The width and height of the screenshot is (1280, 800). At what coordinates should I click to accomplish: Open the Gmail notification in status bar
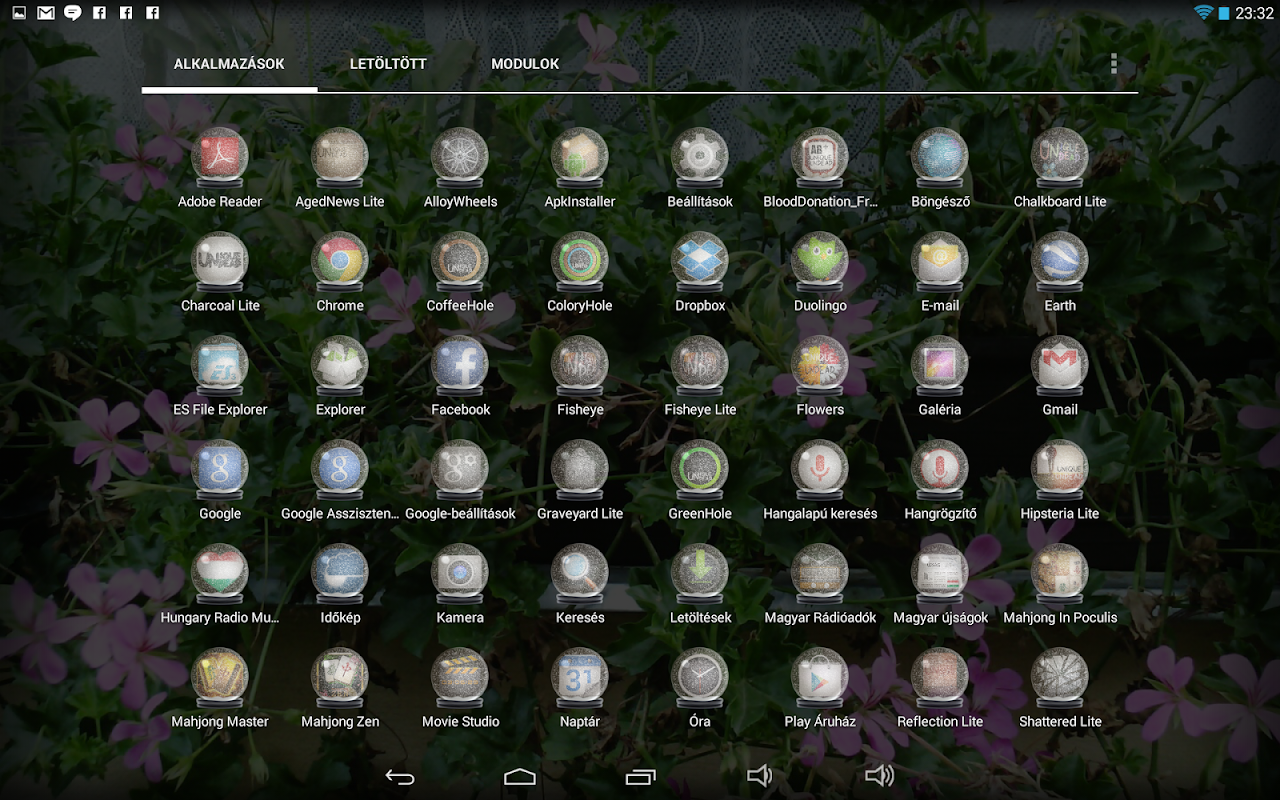pyautogui.click(x=46, y=13)
